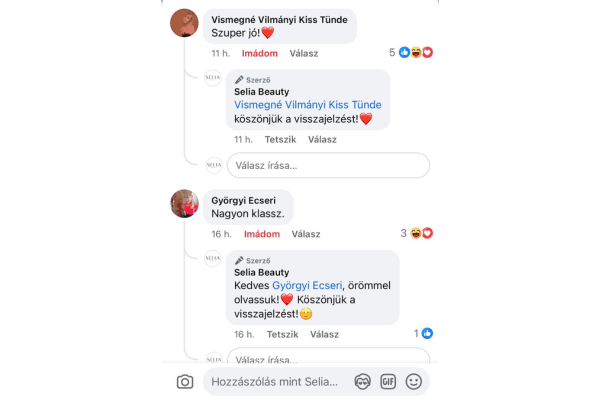Reply to Györgyi's 'Nagyon klassz.' comment
This screenshot has height=400, width=600.
coord(306,234)
